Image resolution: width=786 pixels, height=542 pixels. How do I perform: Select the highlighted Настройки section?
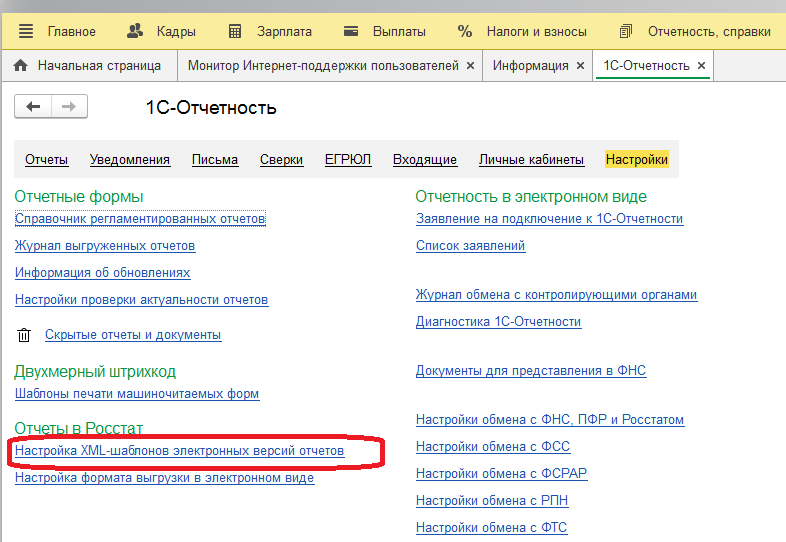pyautogui.click(x=637, y=159)
